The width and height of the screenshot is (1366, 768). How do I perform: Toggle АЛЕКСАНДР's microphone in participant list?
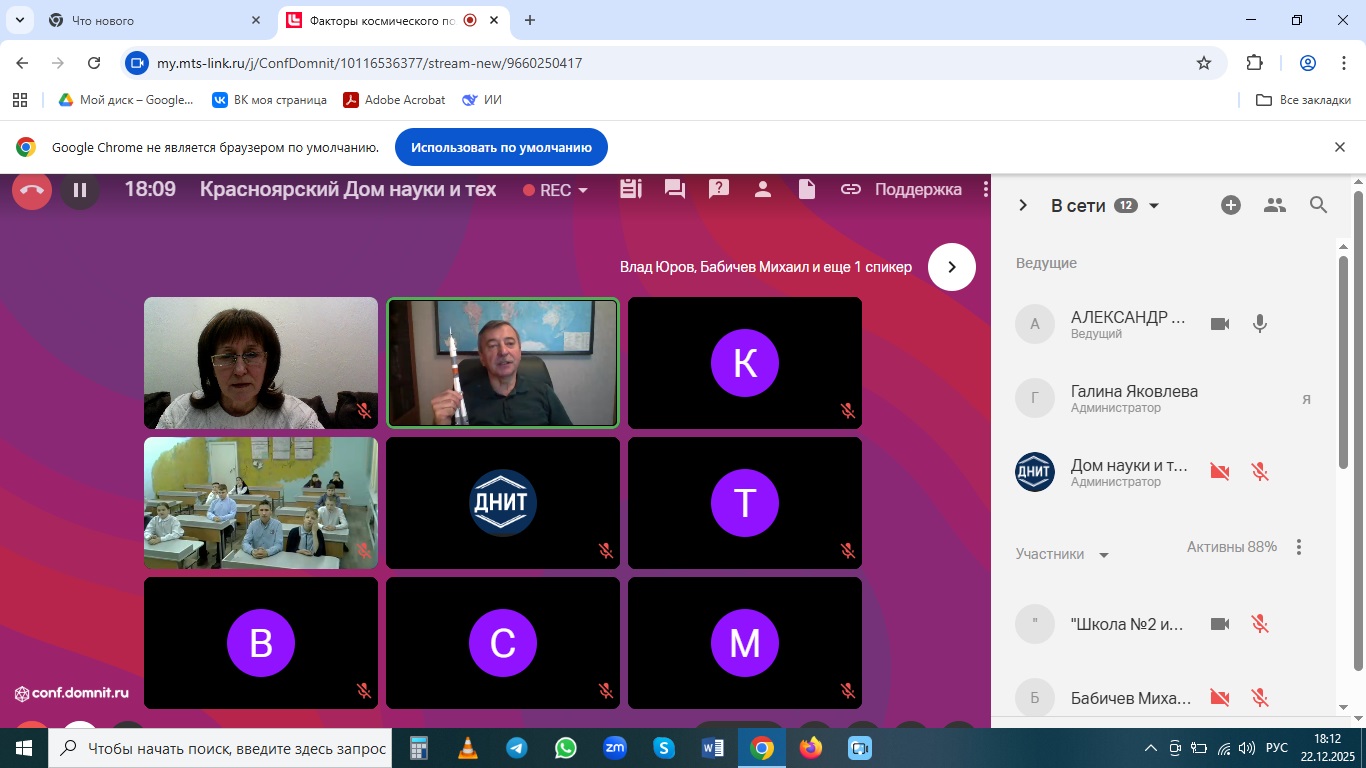click(1260, 324)
